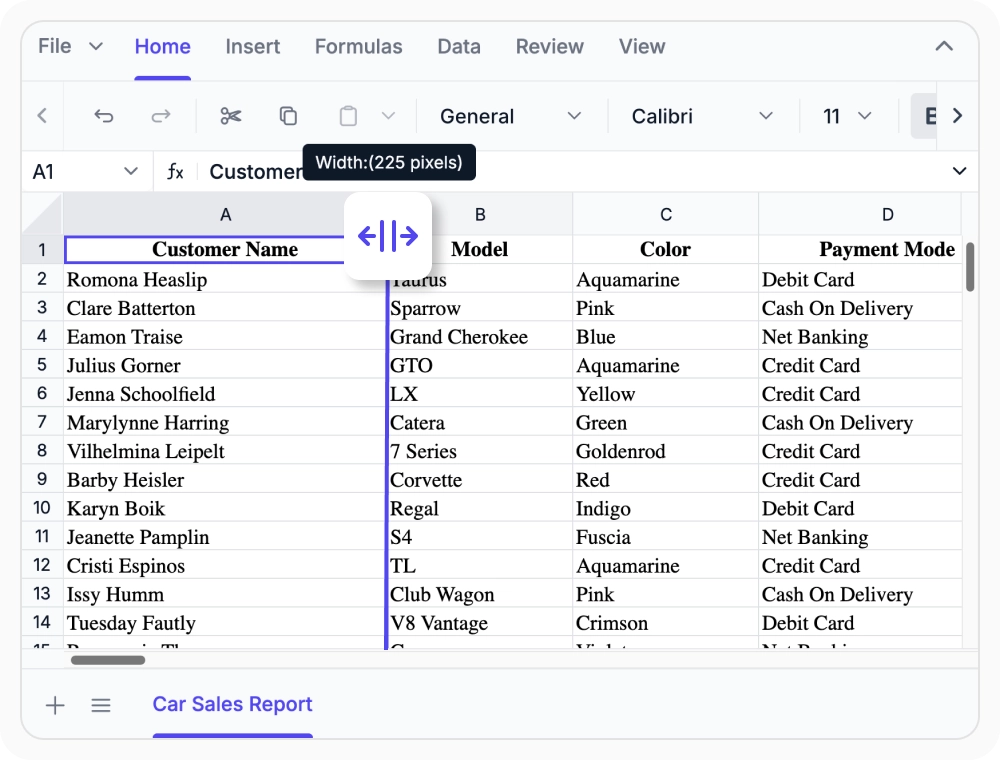This screenshot has height=760, width=1000.
Task: Click the Paste clipboard icon
Action: tap(348, 116)
